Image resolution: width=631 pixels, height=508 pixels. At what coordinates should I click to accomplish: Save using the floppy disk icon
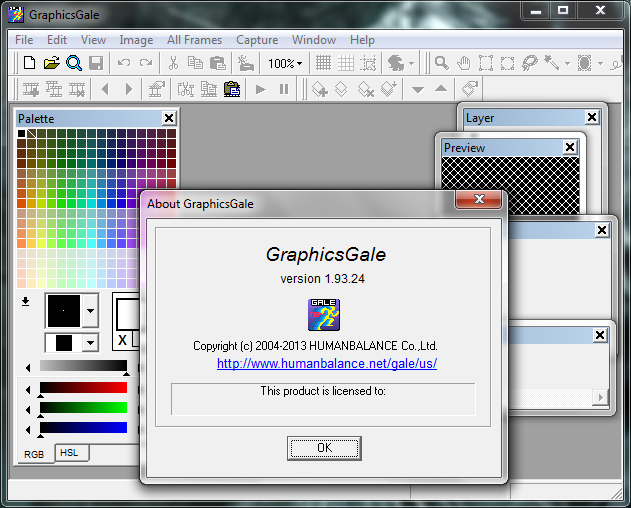point(96,63)
